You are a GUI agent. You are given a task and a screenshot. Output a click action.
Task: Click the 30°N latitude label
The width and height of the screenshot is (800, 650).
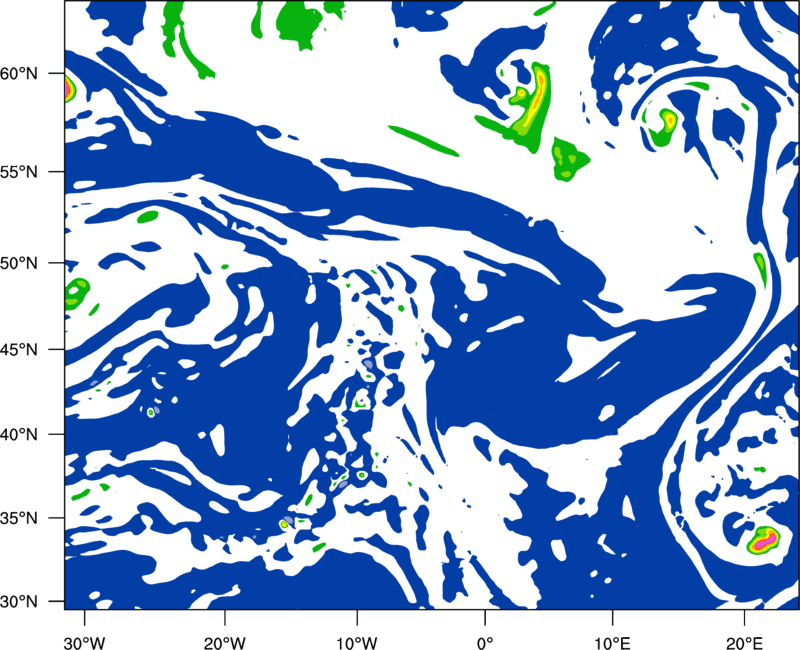[x=19, y=602]
